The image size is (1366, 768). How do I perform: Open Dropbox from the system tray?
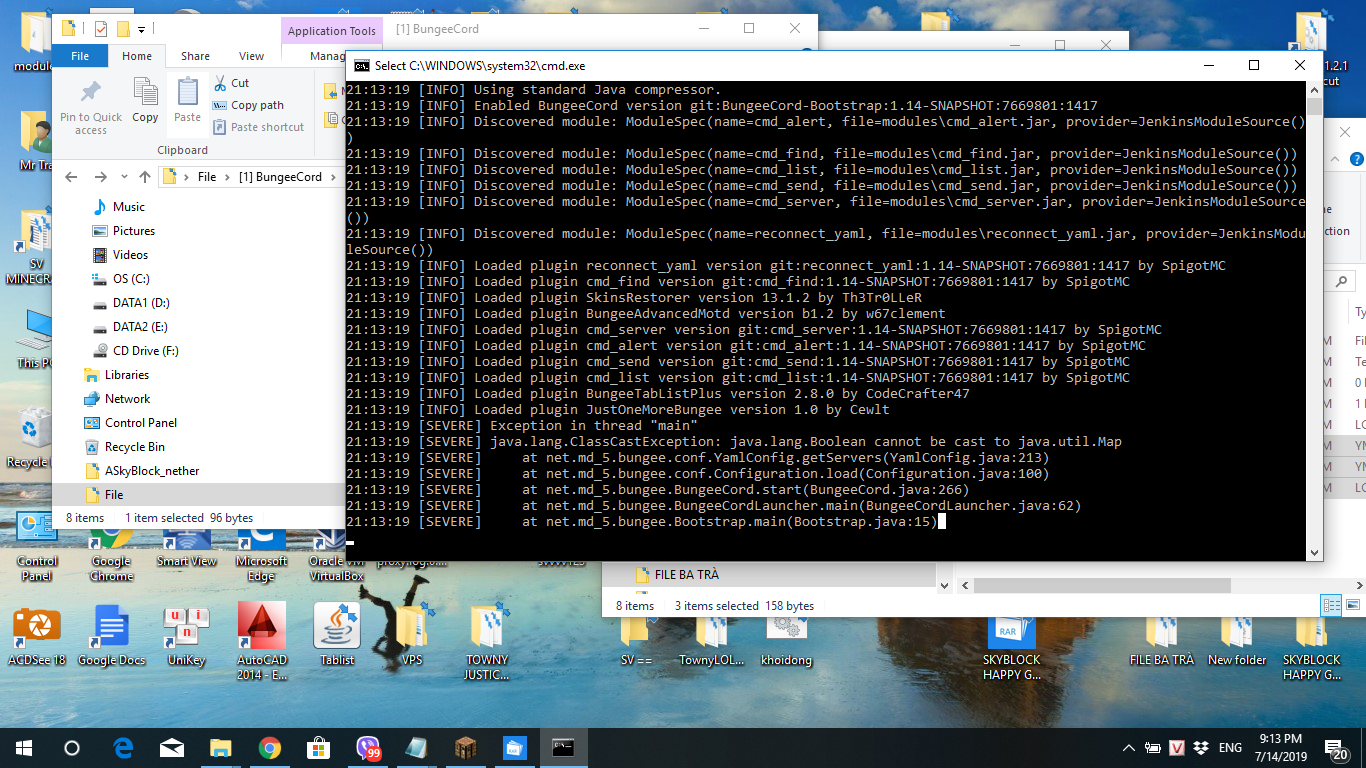[1200, 748]
